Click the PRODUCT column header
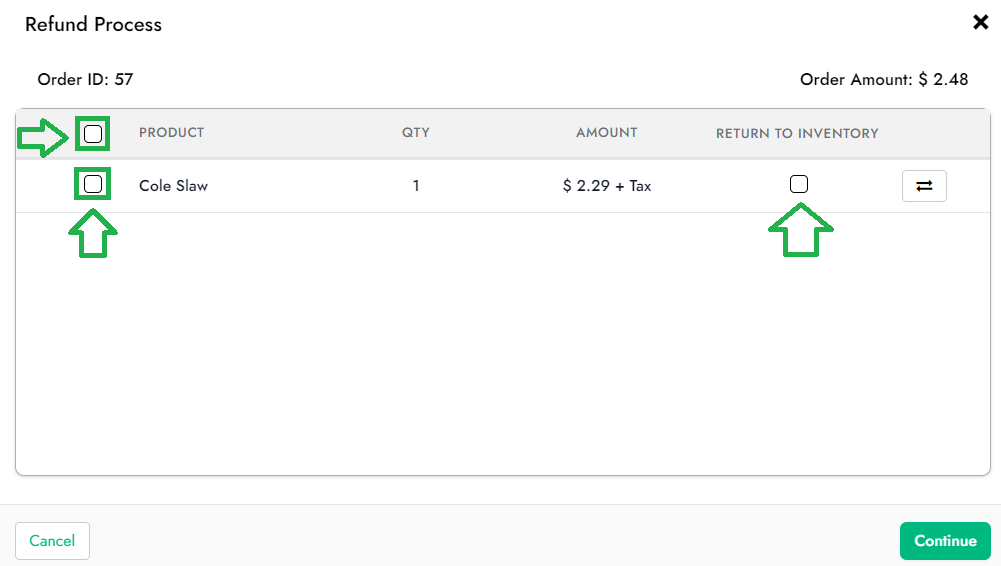1001x566 pixels. pyautogui.click(x=171, y=133)
